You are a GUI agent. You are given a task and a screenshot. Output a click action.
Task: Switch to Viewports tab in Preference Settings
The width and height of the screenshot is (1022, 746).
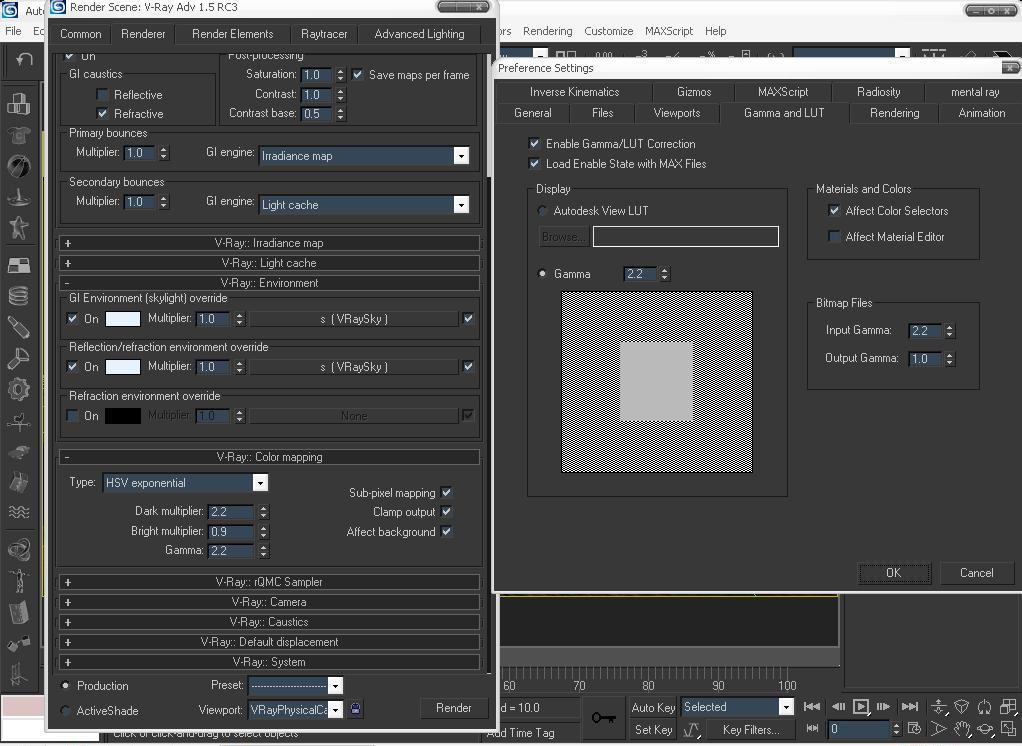[677, 113]
